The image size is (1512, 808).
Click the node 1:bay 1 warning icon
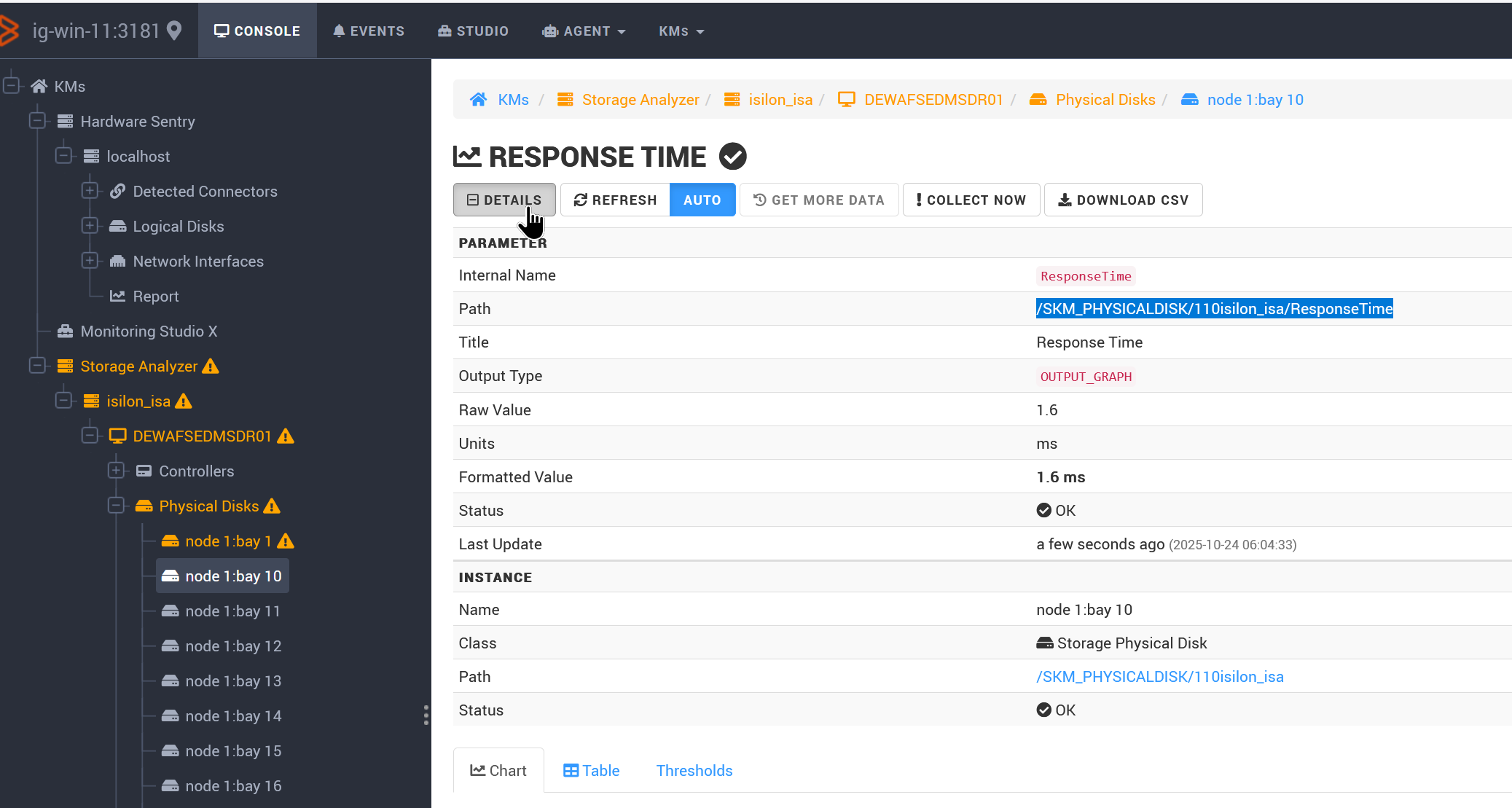pos(286,541)
